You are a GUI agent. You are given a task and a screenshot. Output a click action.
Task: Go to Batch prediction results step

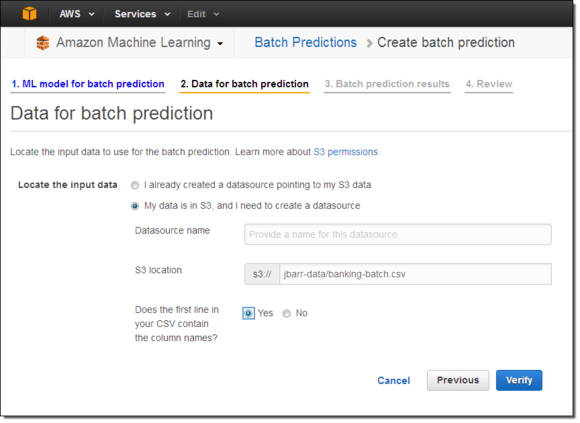(x=387, y=84)
